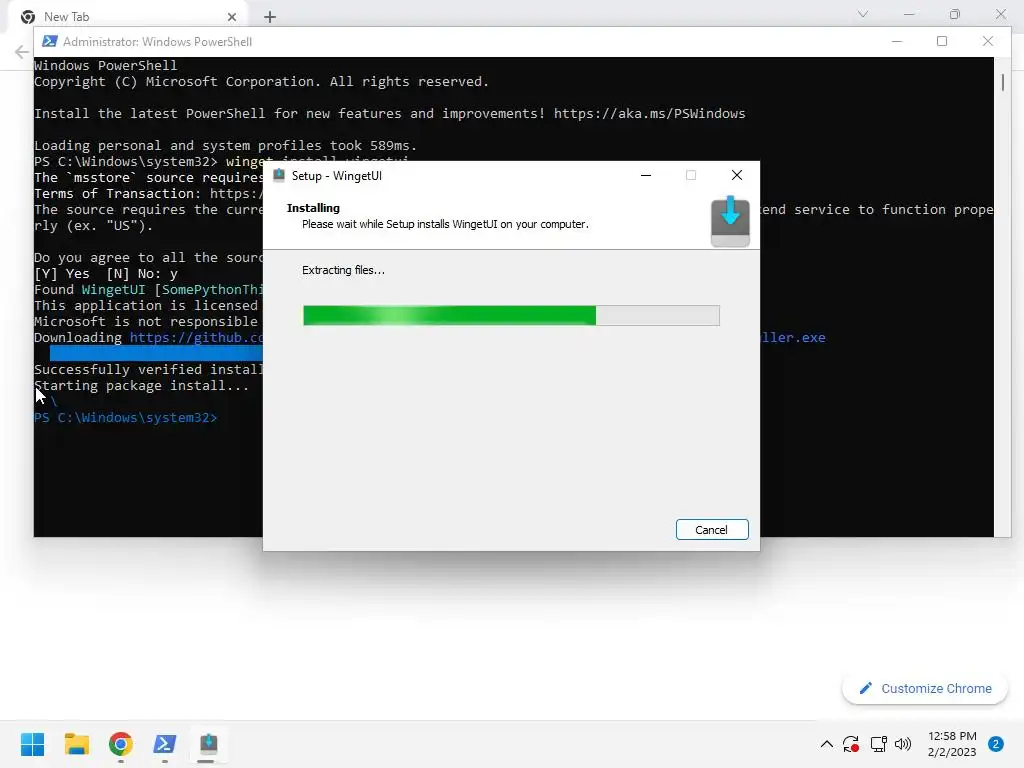The width and height of the screenshot is (1024, 768).
Task: Open volume control tray icon
Action: pos(903,744)
